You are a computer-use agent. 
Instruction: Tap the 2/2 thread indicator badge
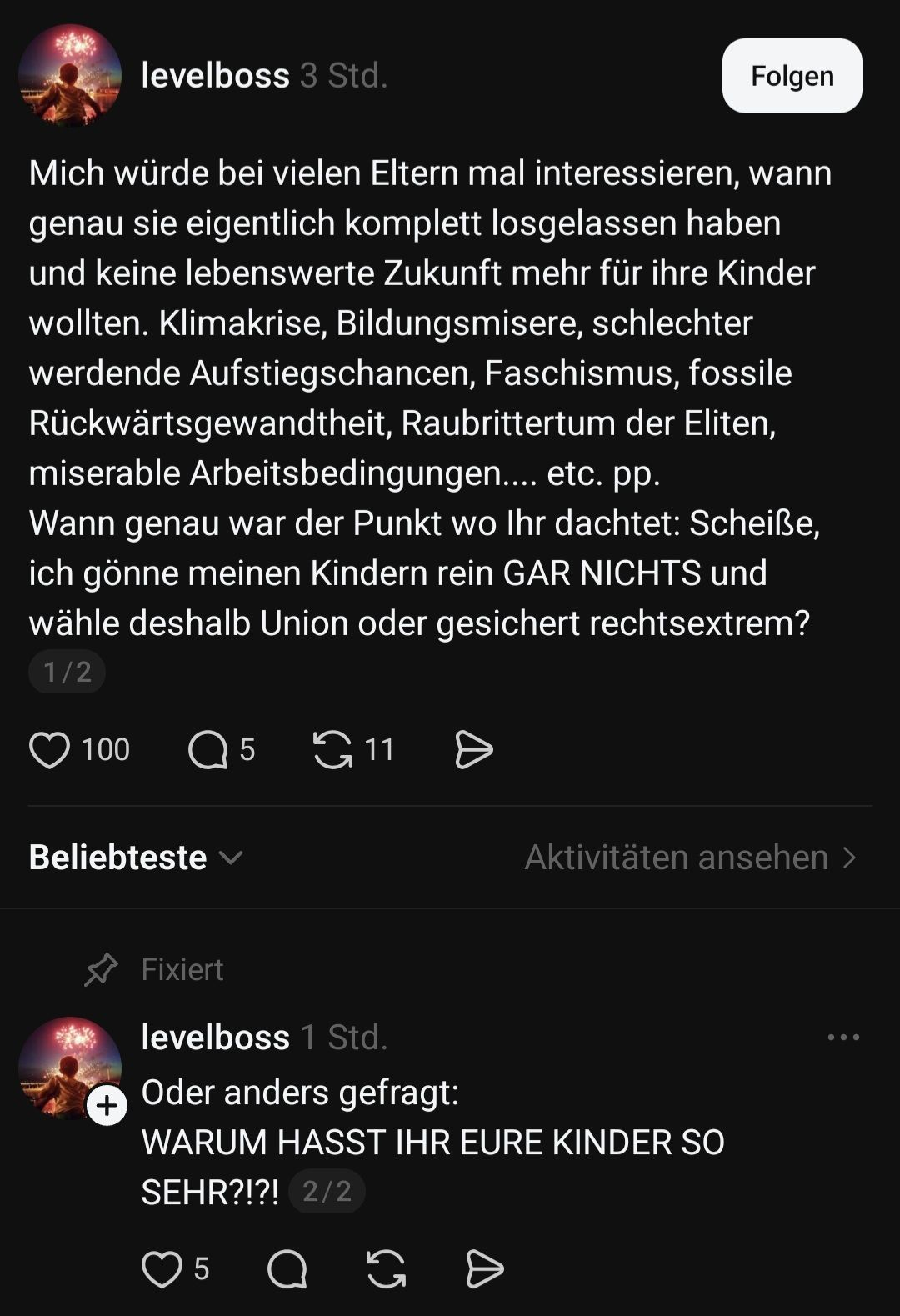click(327, 1192)
